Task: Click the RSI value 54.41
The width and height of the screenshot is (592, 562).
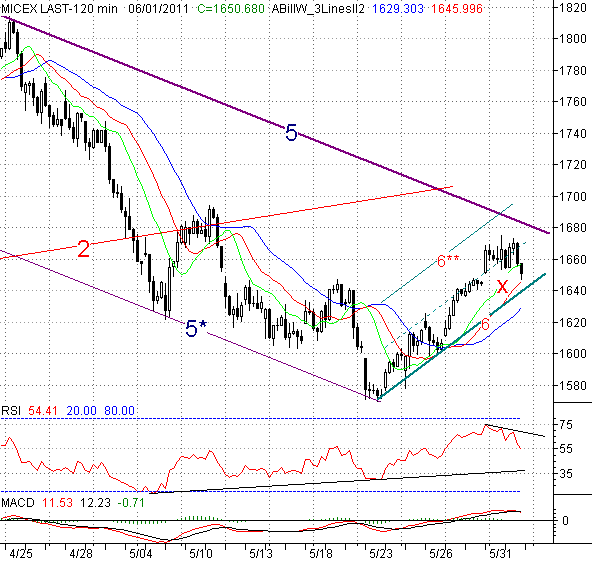Action: point(43,410)
